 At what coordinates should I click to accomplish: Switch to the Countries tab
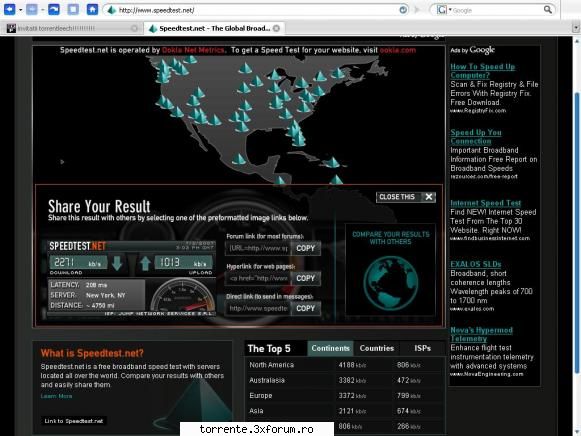376,348
